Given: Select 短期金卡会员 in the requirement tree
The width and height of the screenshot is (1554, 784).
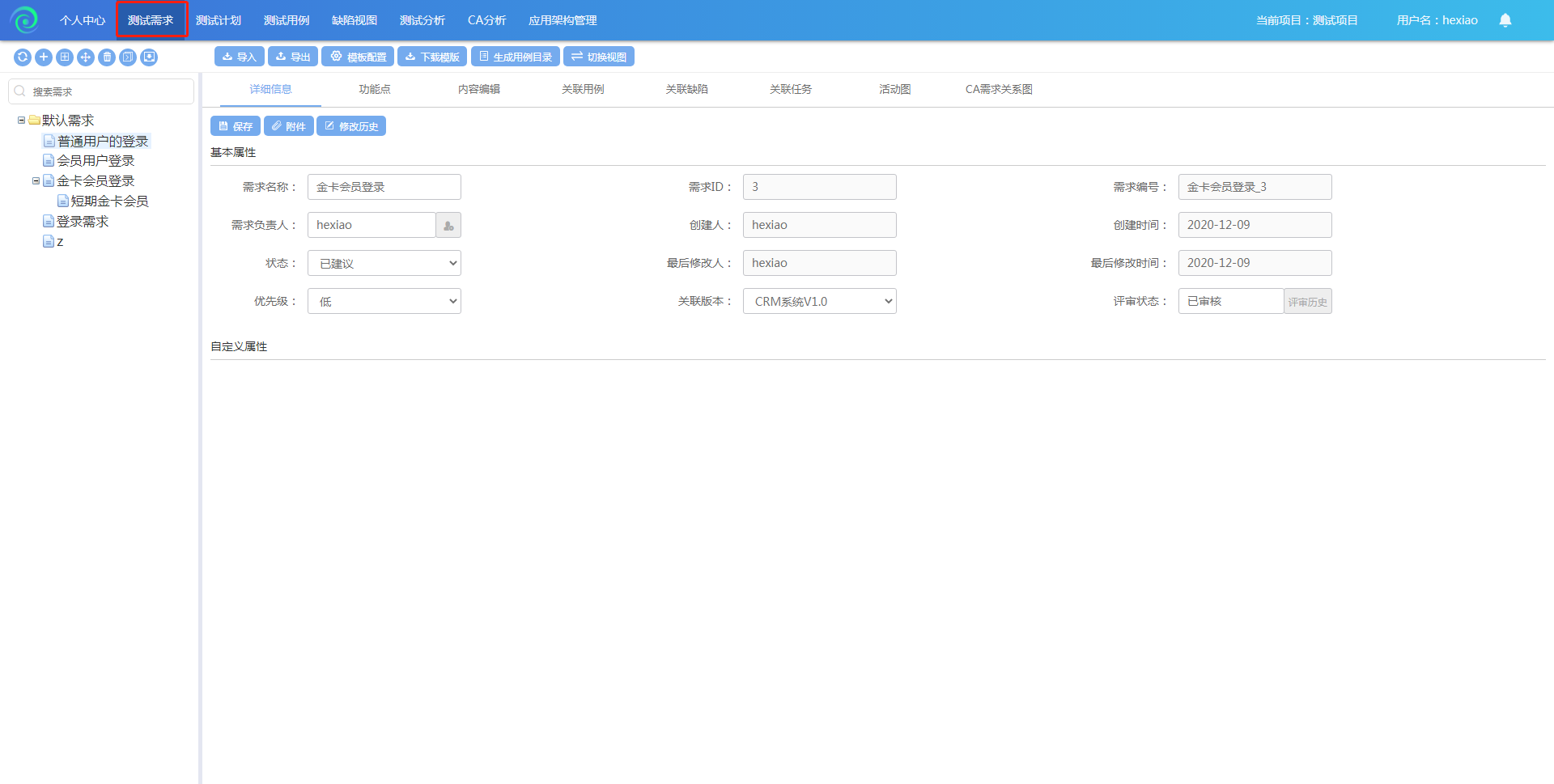Looking at the screenshot, I should (x=109, y=201).
